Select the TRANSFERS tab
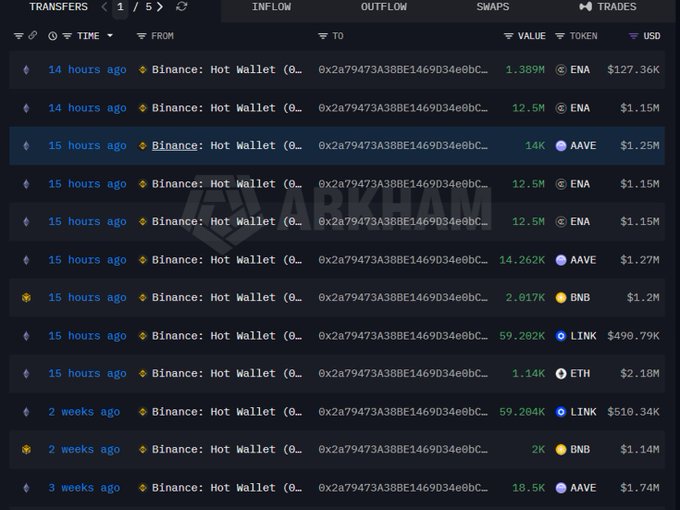 tap(59, 7)
